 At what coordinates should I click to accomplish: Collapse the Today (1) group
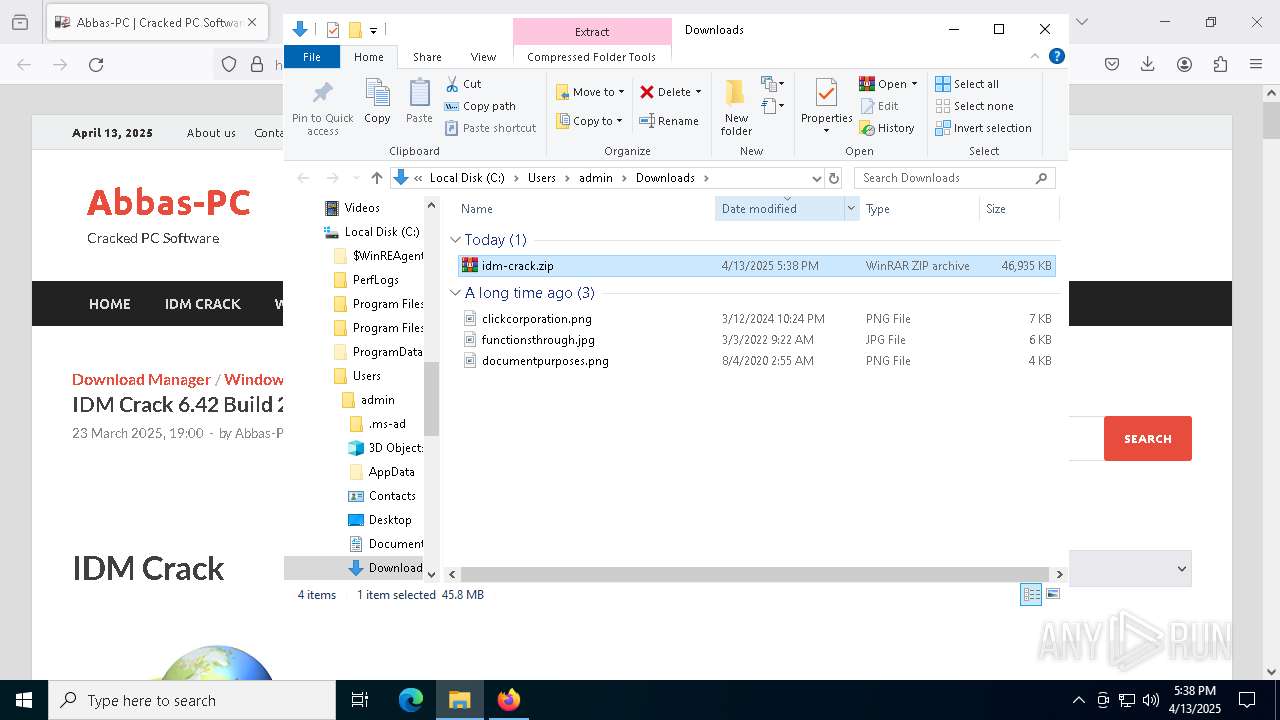tap(455, 240)
